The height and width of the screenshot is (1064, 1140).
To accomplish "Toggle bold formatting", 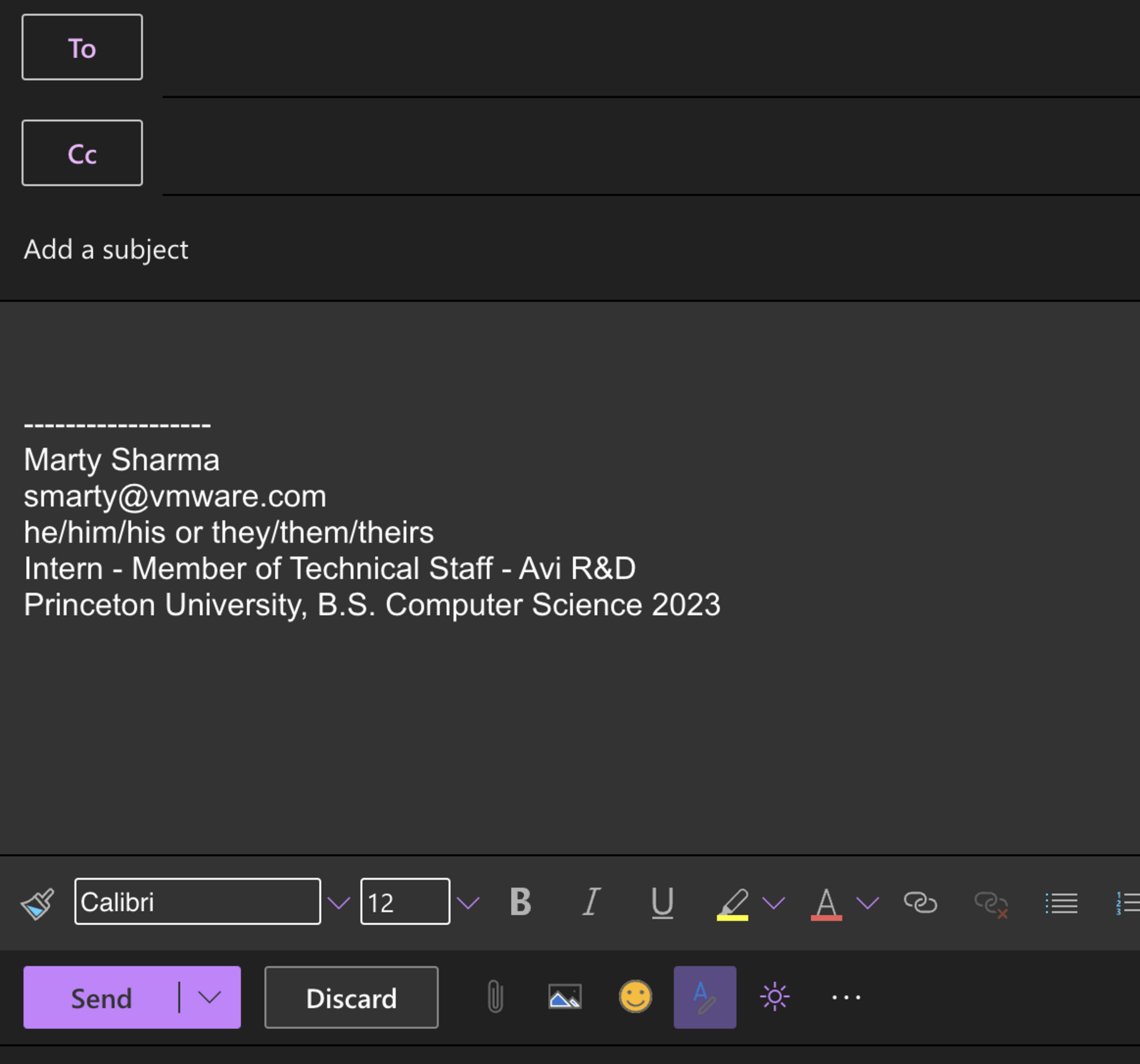I will (520, 902).
